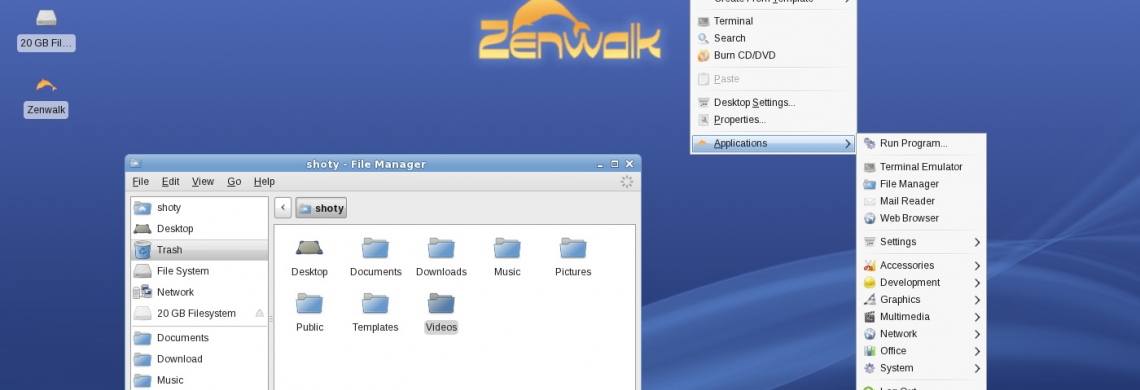Click the Development submenu icon
This screenshot has width=1140, height=390.
[x=870, y=282]
